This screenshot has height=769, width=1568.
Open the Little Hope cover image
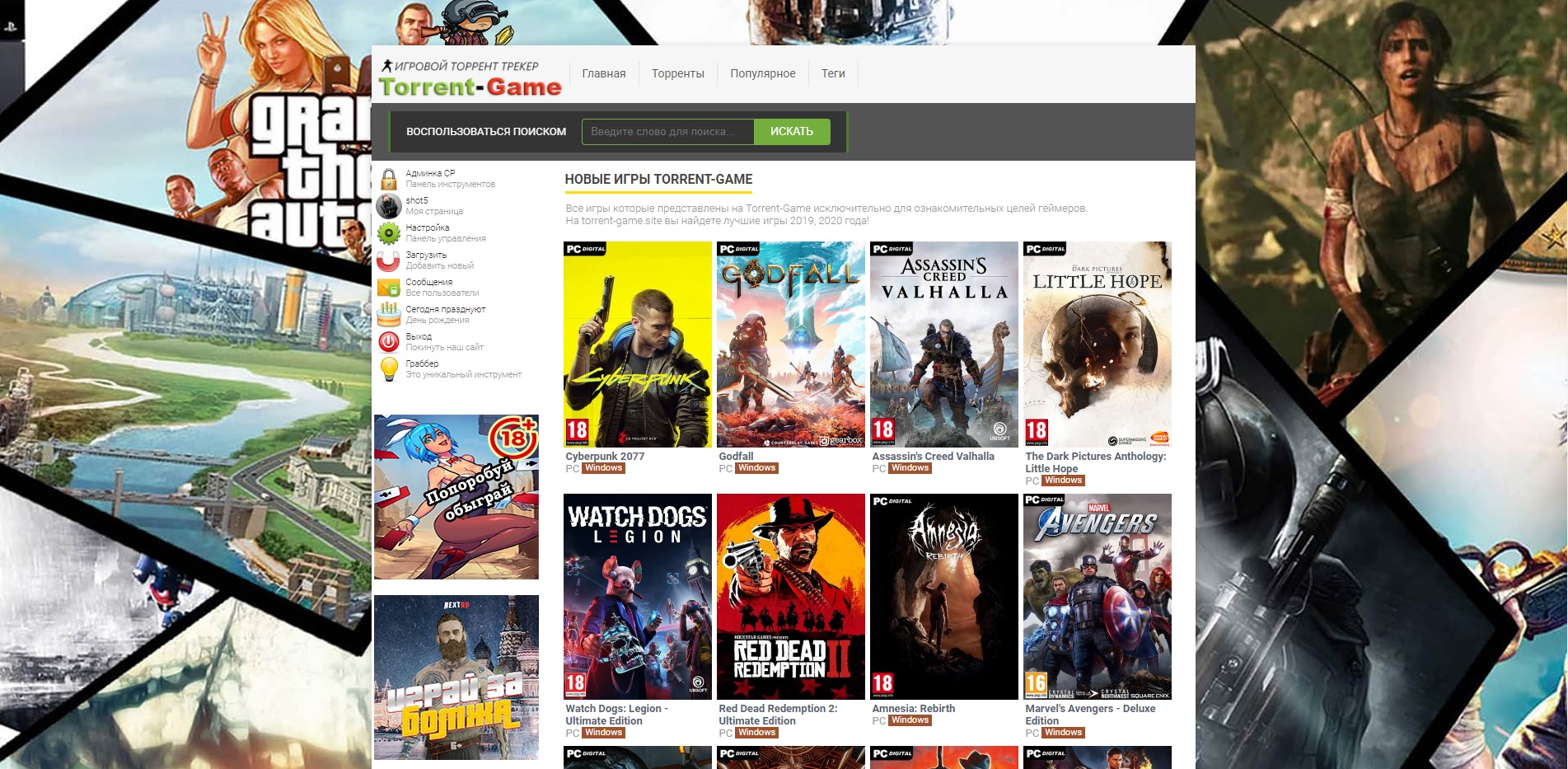(1098, 345)
